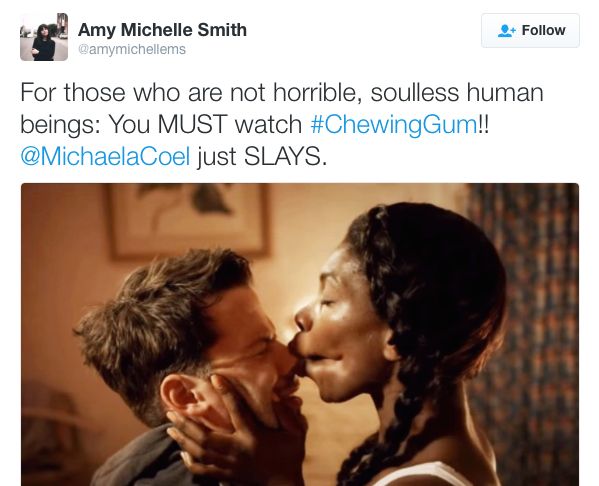Open the @amymichellems handle
599x486 pixels.
[x=132, y=49]
